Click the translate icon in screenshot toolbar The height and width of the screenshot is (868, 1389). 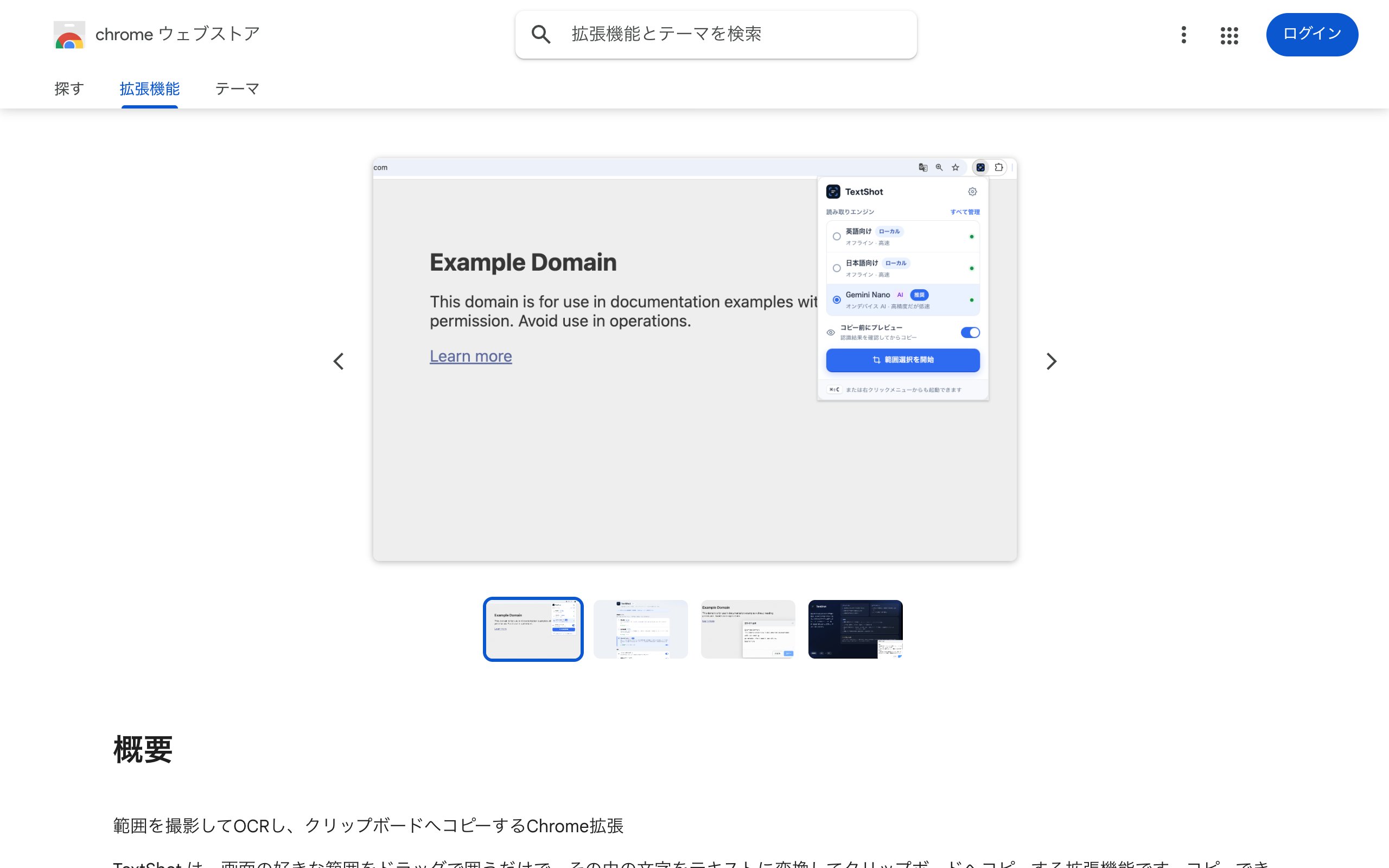click(x=923, y=168)
